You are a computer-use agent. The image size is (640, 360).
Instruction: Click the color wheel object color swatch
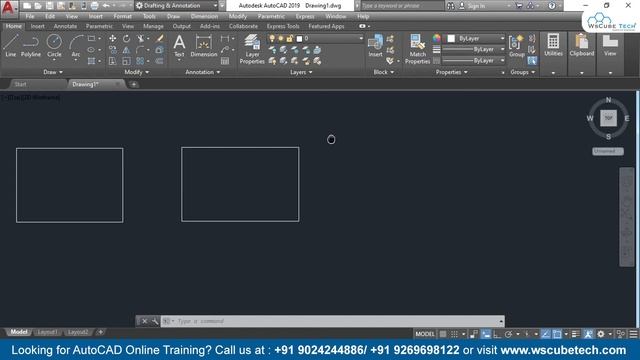(x=437, y=38)
